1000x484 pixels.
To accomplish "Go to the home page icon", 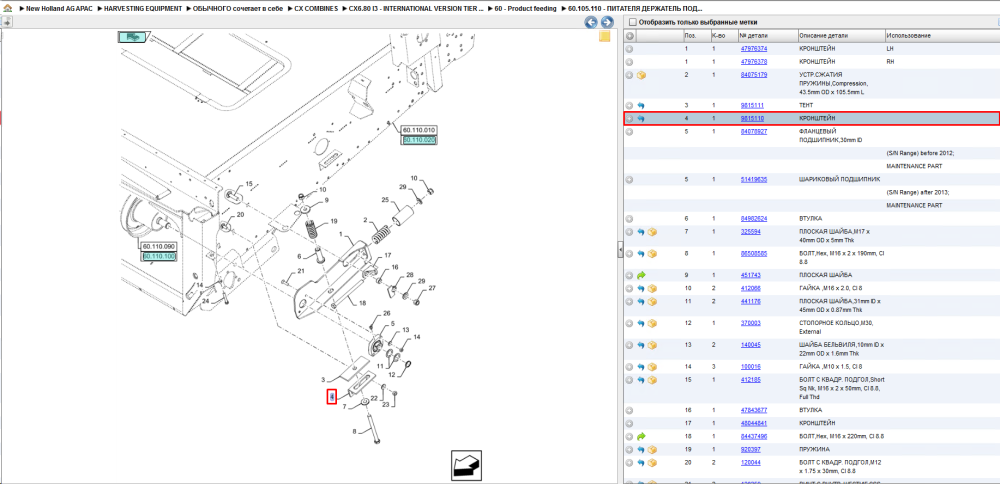I will point(7,8).
